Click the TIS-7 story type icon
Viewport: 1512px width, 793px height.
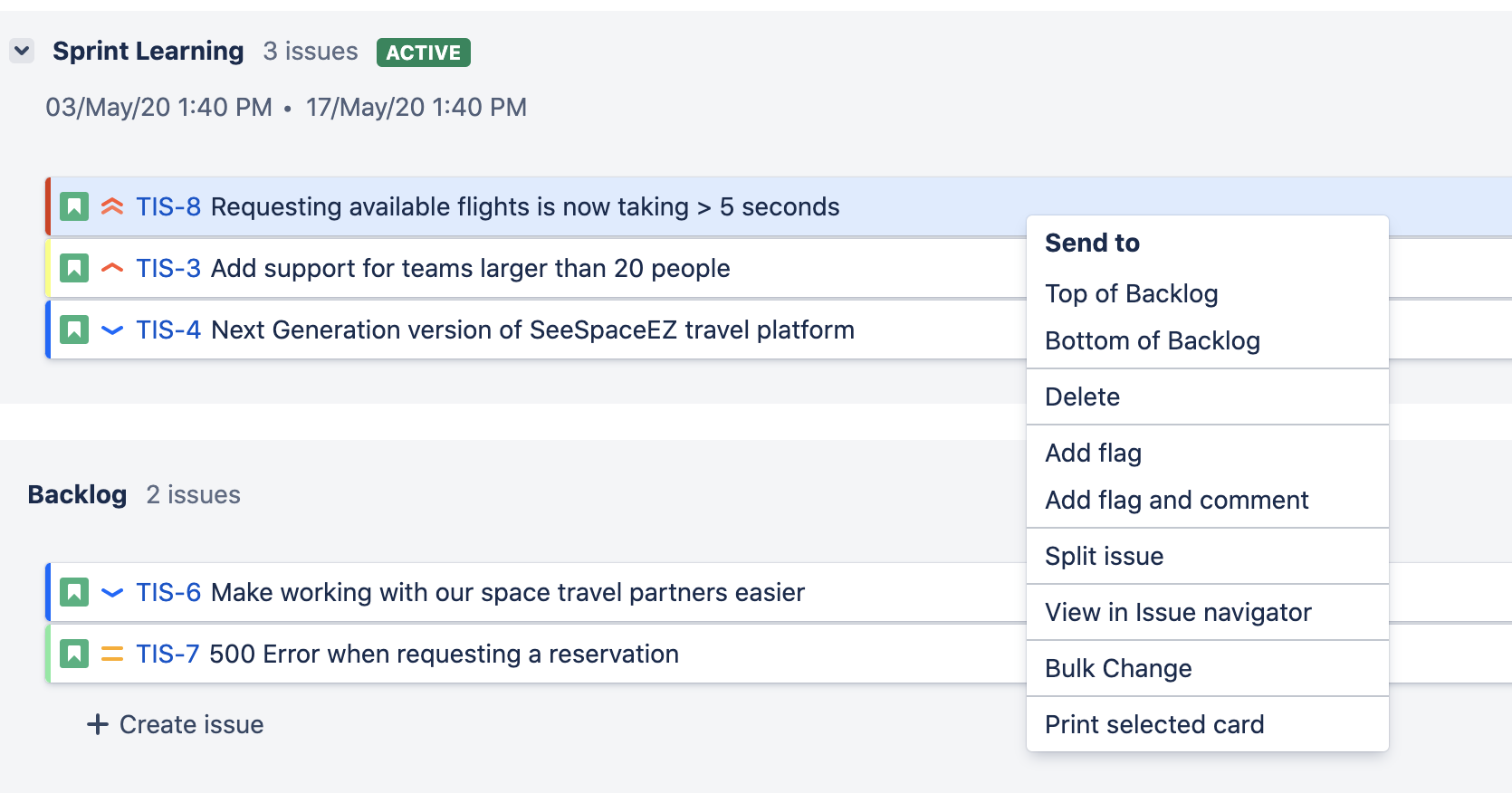coord(74,654)
